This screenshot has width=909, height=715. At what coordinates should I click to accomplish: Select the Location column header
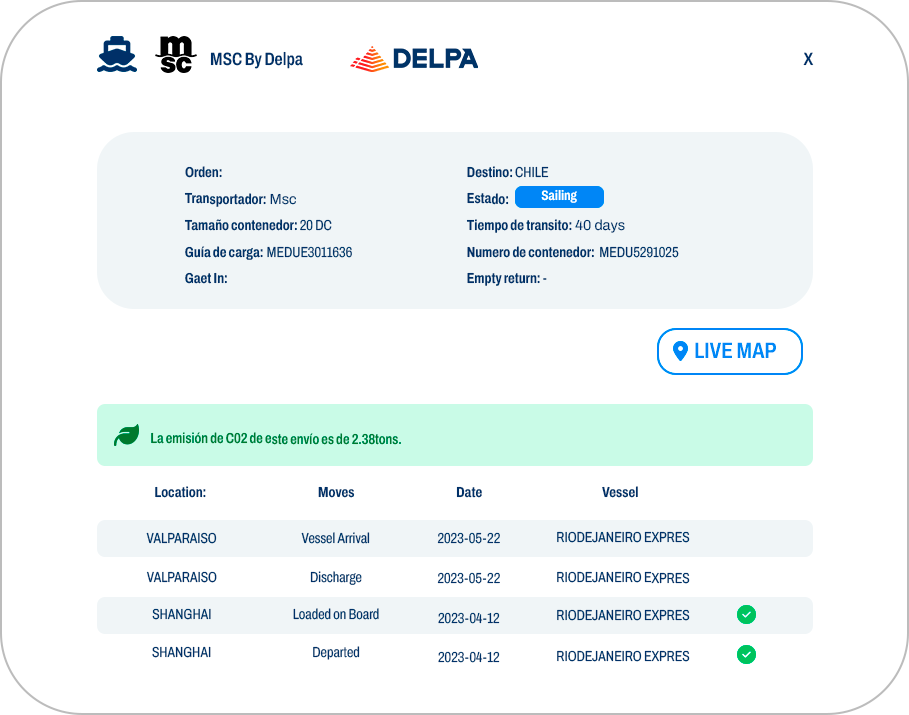180,492
